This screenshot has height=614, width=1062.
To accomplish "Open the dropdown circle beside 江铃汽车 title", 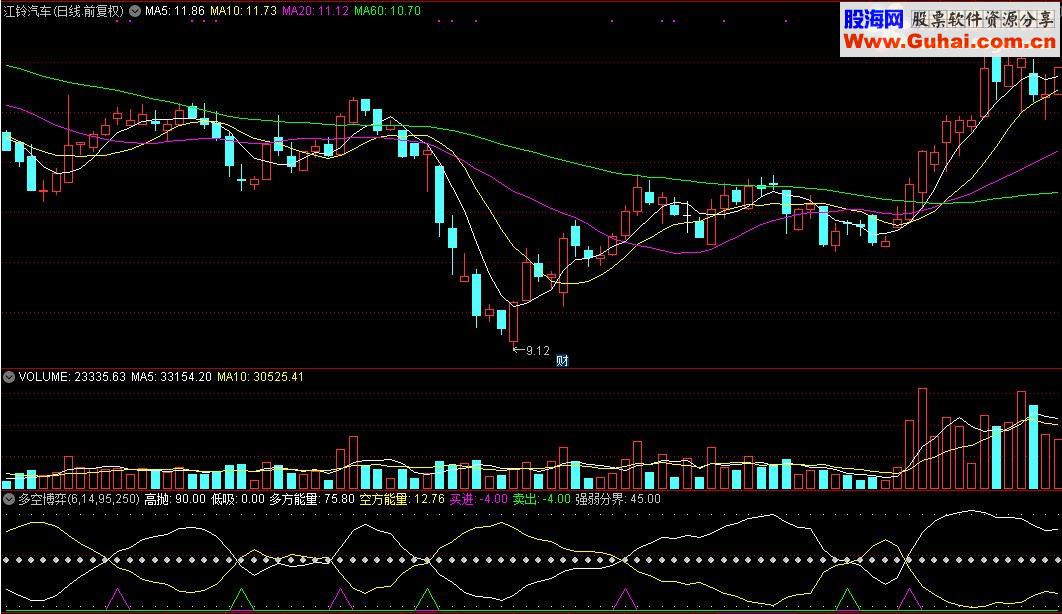I will (135, 11).
